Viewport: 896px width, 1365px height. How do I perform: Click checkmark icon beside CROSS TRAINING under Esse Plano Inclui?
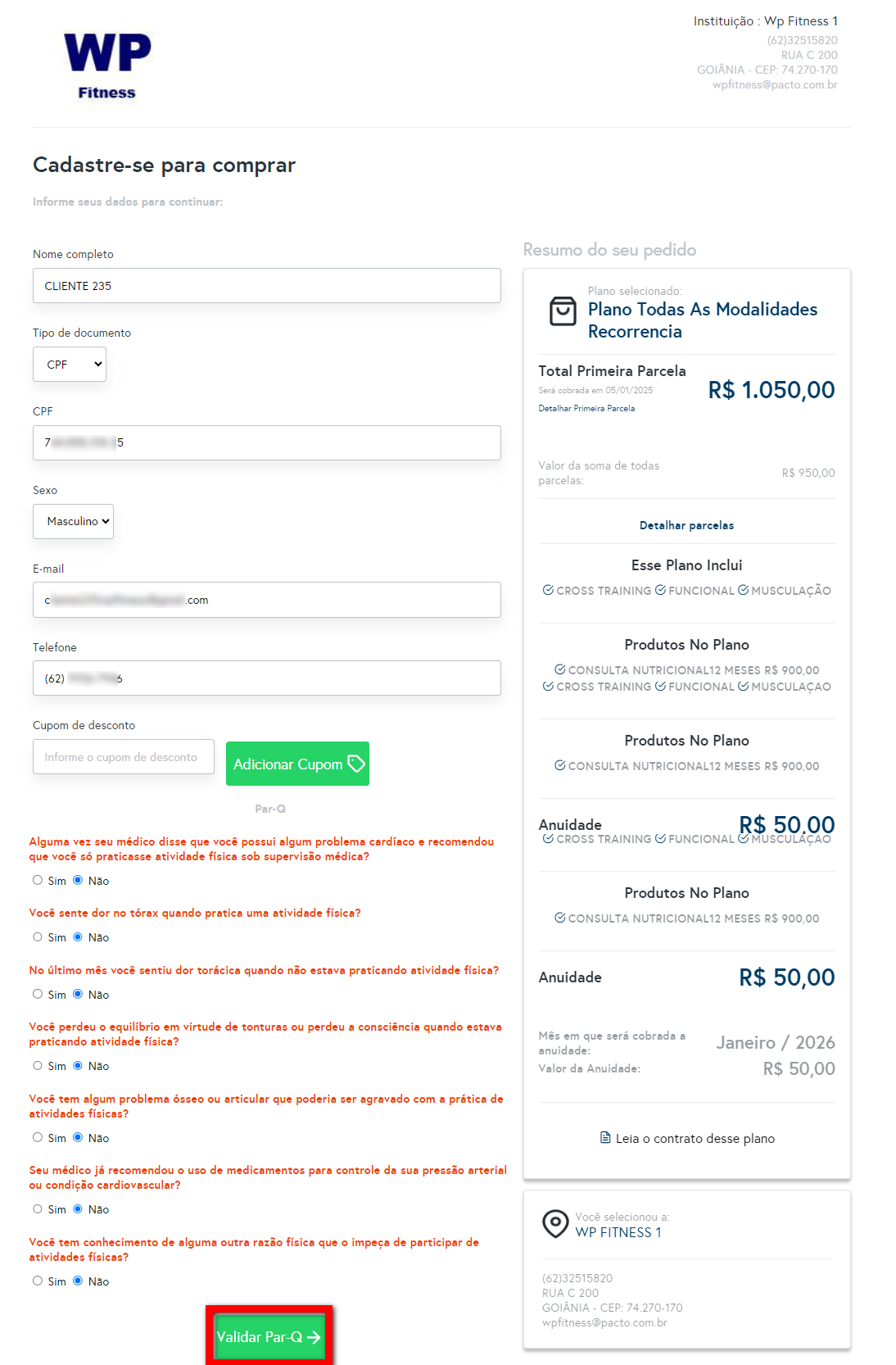click(x=548, y=590)
